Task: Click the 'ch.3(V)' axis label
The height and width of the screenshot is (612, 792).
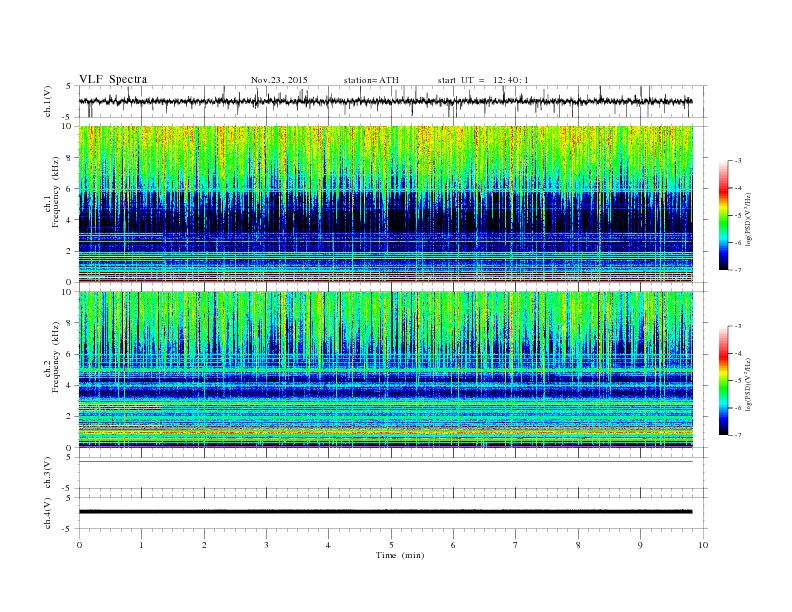Action: (48, 473)
